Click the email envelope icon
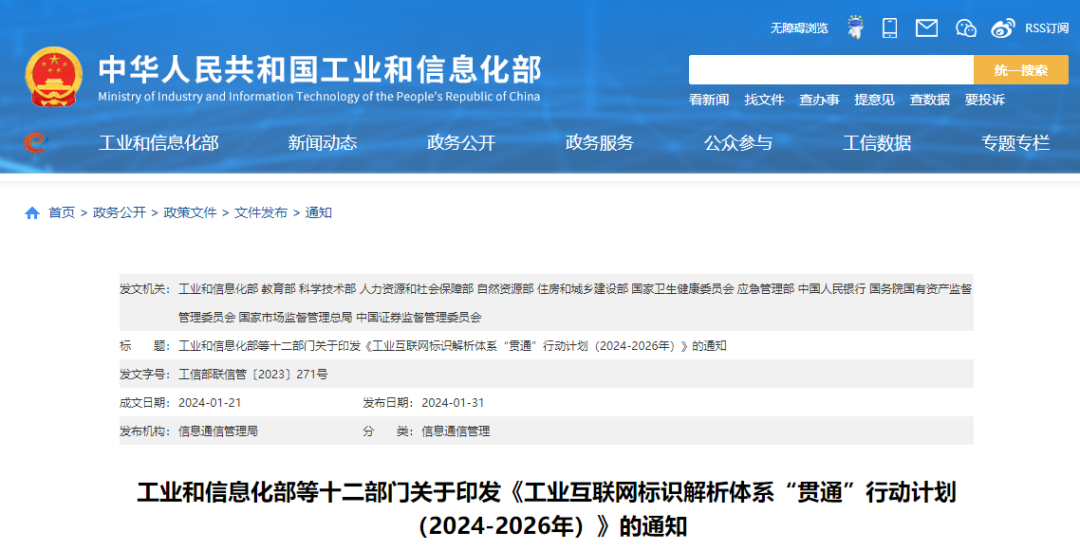This screenshot has width=1080, height=550. [x=926, y=28]
